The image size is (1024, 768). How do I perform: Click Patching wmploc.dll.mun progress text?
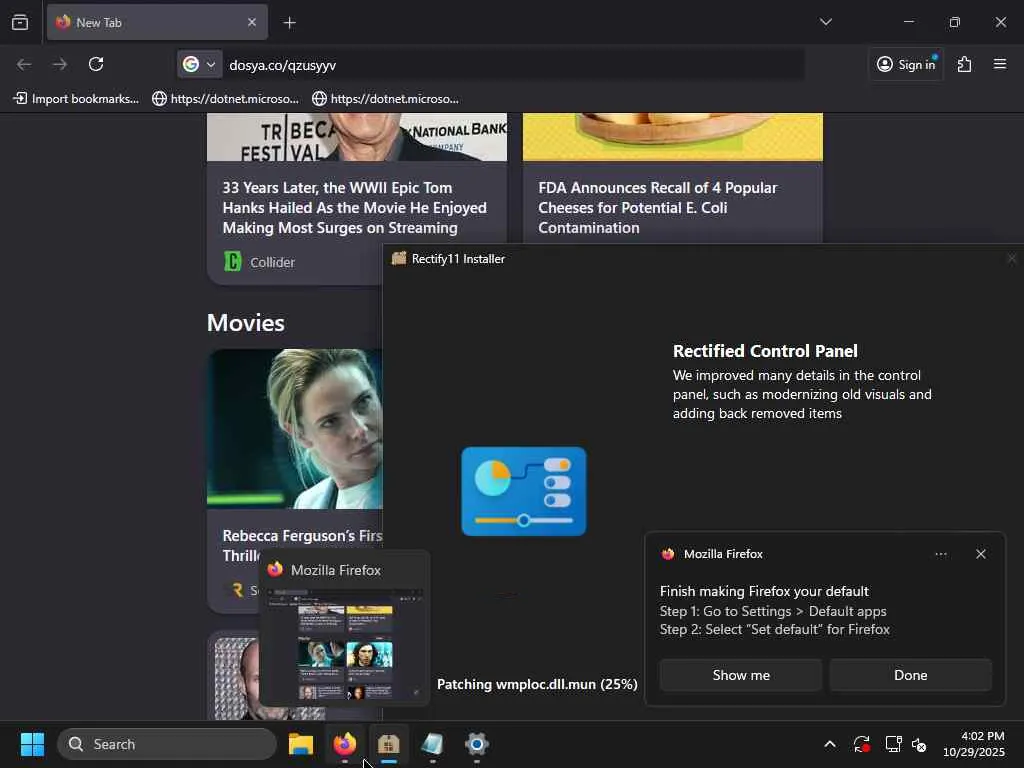537,684
